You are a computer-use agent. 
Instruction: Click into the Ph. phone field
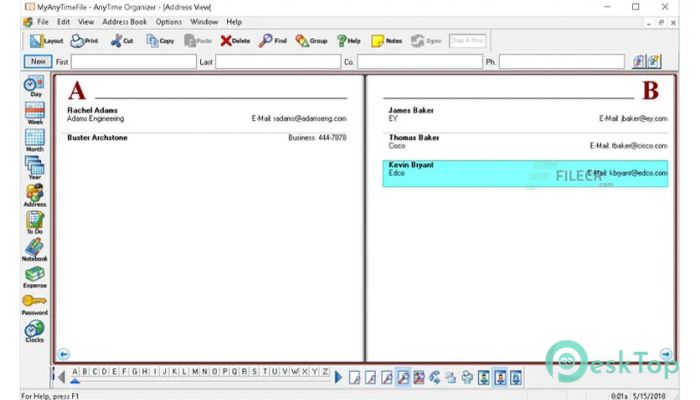point(562,62)
